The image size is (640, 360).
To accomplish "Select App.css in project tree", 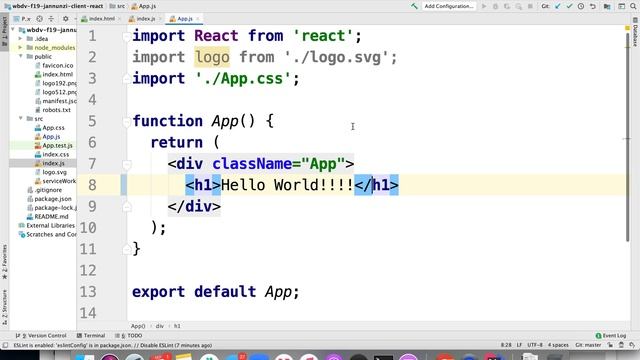I will (50, 128).
